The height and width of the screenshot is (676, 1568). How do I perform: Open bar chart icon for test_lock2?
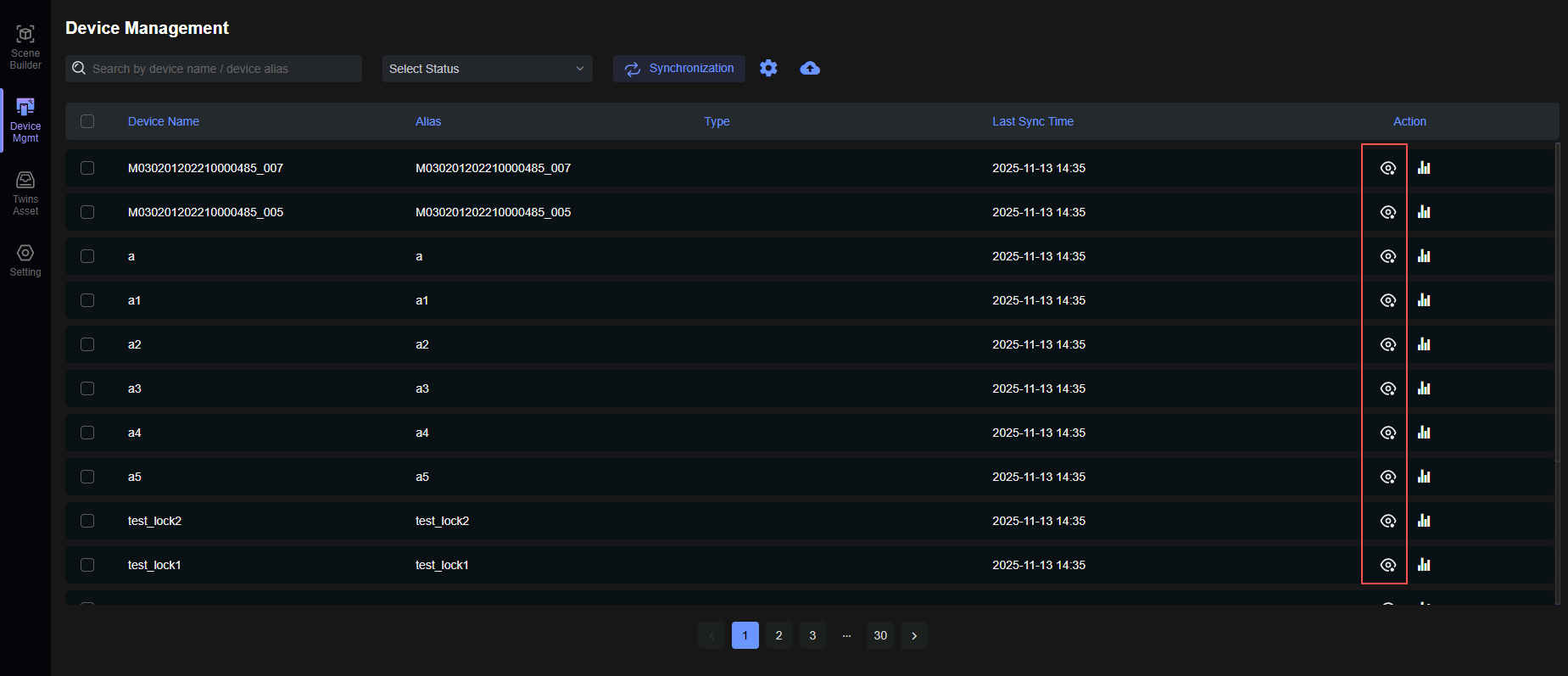tap(1424, 521)
